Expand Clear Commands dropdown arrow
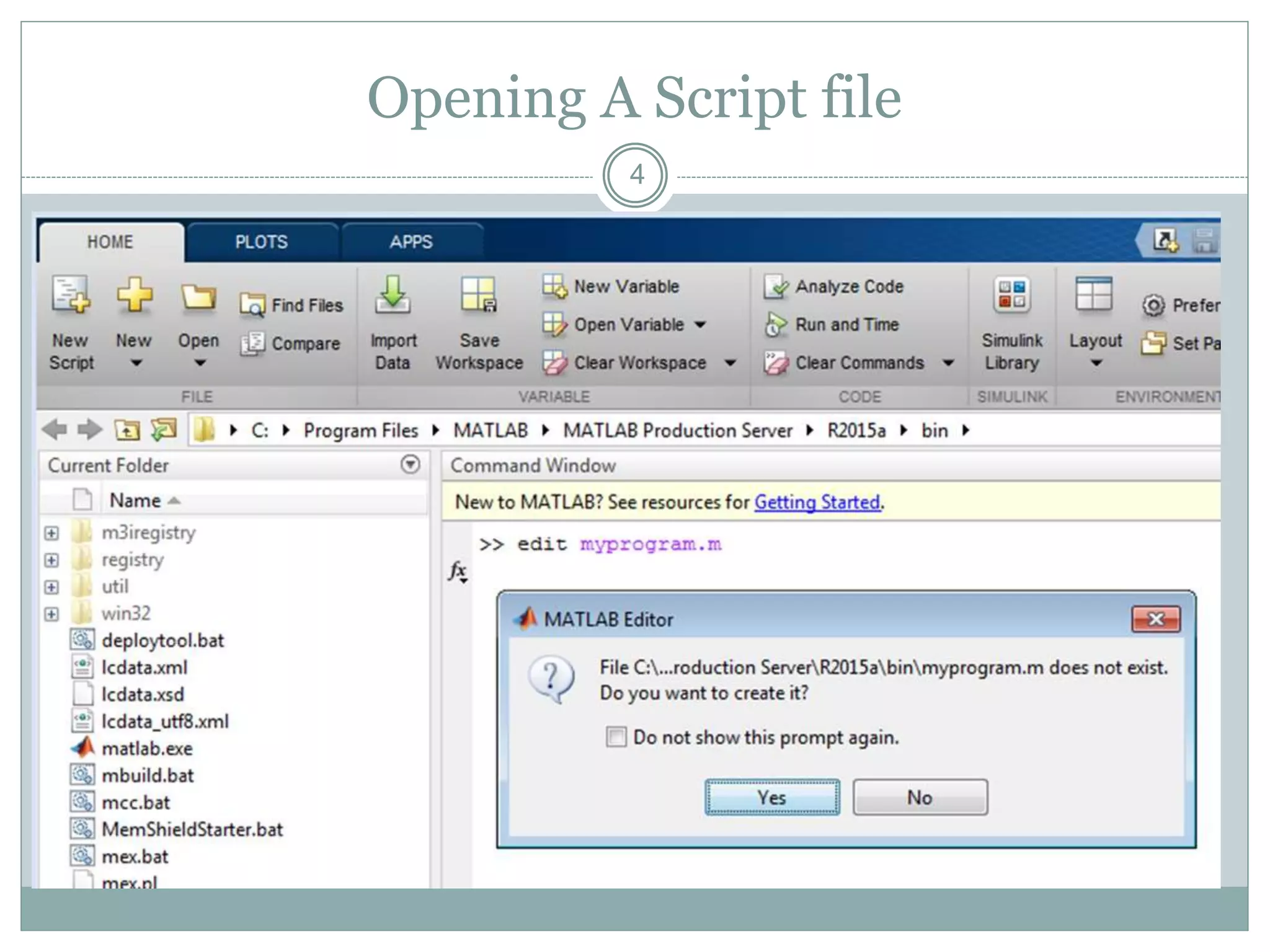This screenshot has height=952, width=1270. pyautogui.click(x=948, y=363)
